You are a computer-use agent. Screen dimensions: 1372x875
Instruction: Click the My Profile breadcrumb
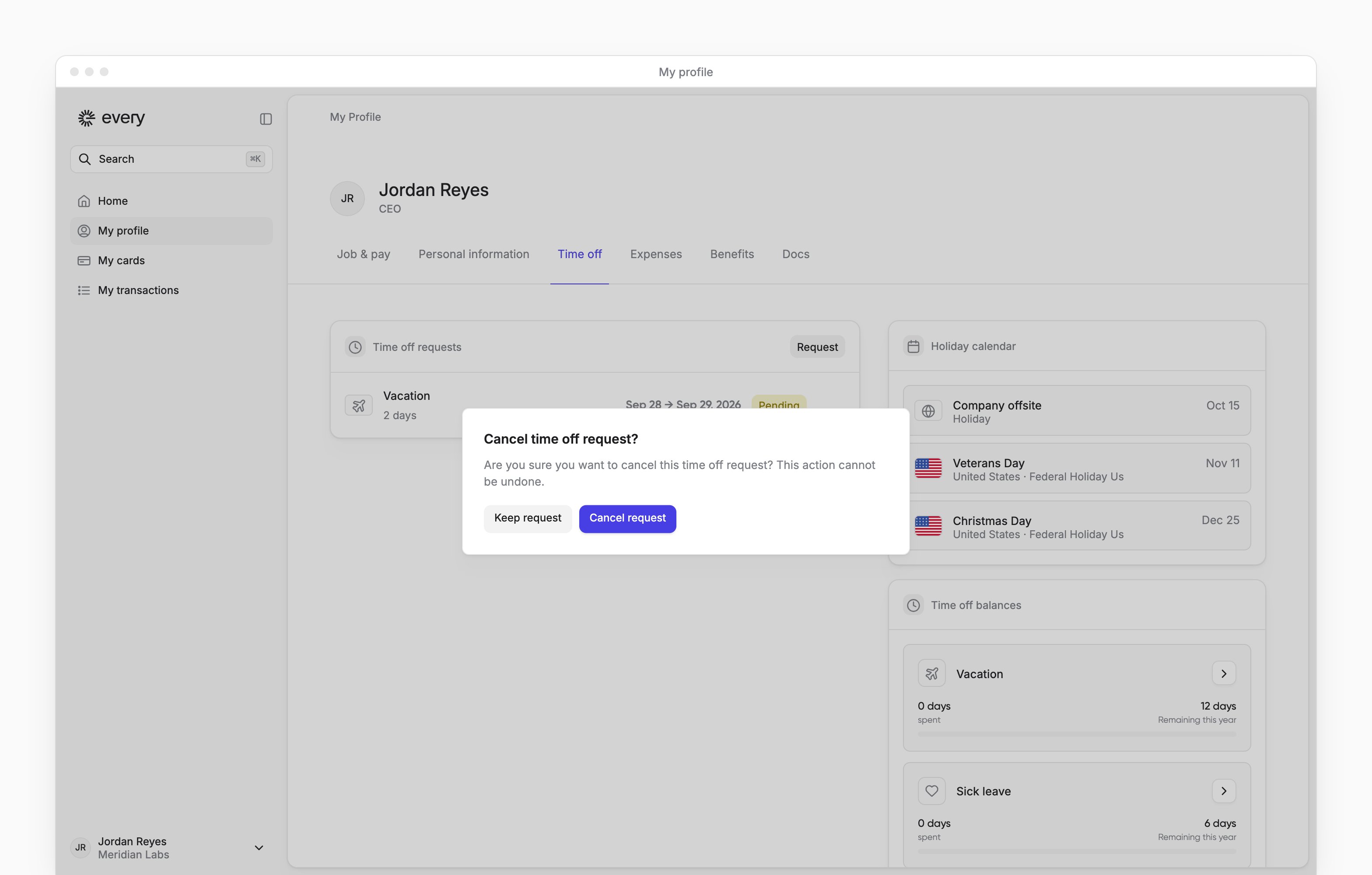355,117
